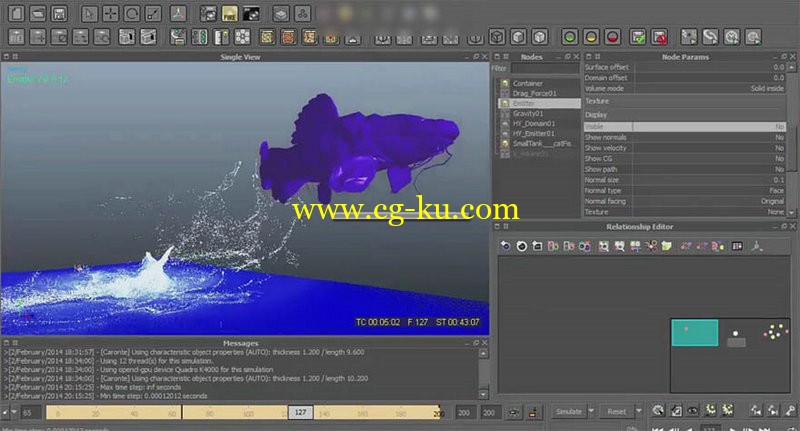The image size is (800, 431).
Task: Select the HY_Domain01 node
Action: tap(534, 123)
